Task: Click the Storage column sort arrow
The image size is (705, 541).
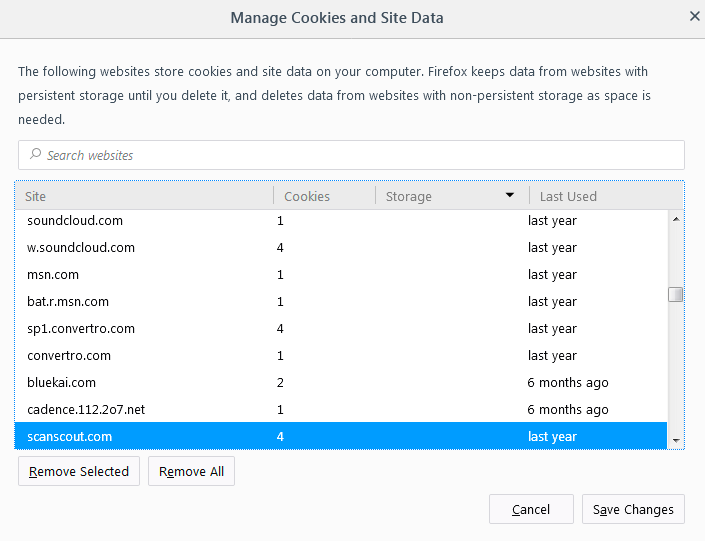Action: [x=510, y=196]
